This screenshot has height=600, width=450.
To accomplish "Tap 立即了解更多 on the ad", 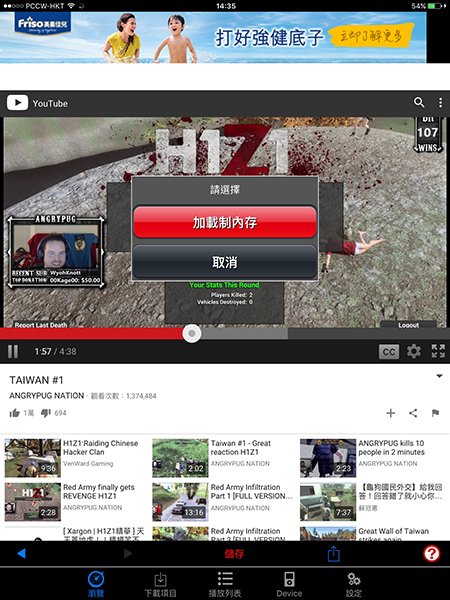I will point(371,37).
